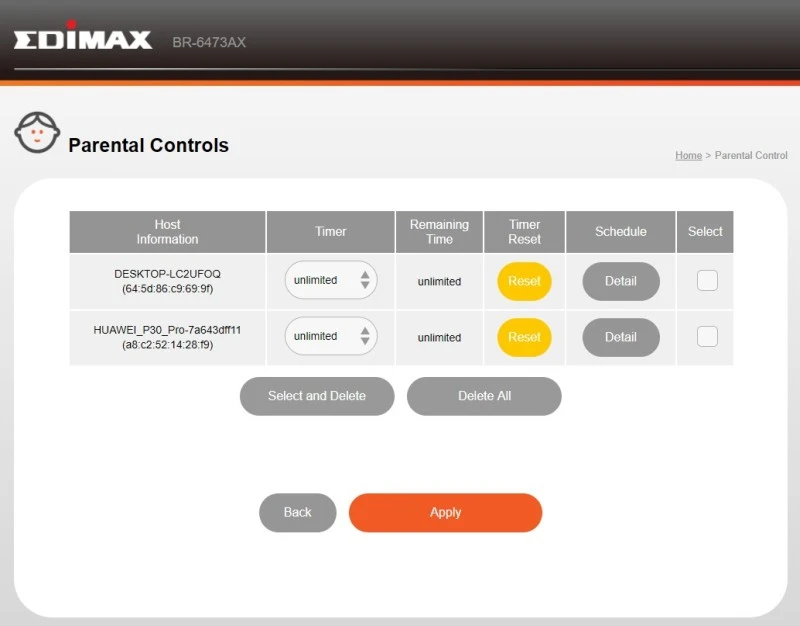Click the timer stepper arrows on first row
This screenshot has width=800, height=626.
(366, 281)
